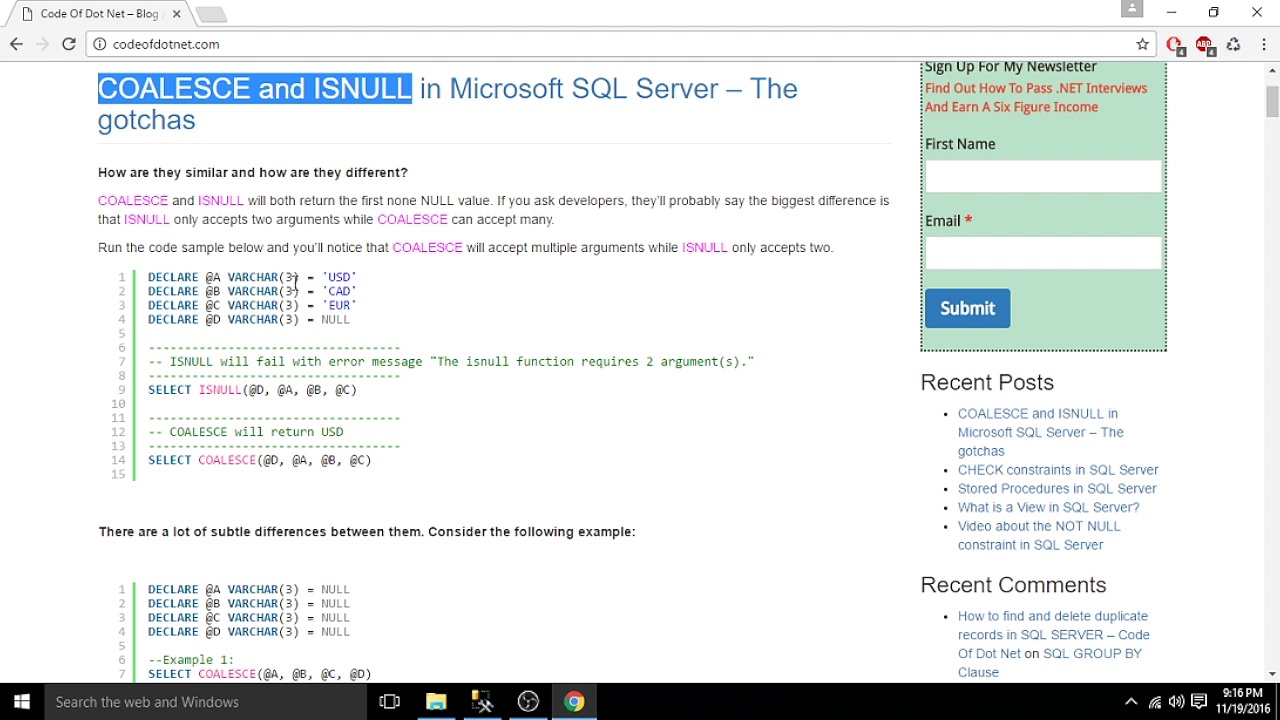The width and height of the screenshot is (1280, 720).
Task: Open the Adblock Plus extension
Action: 1204,44
